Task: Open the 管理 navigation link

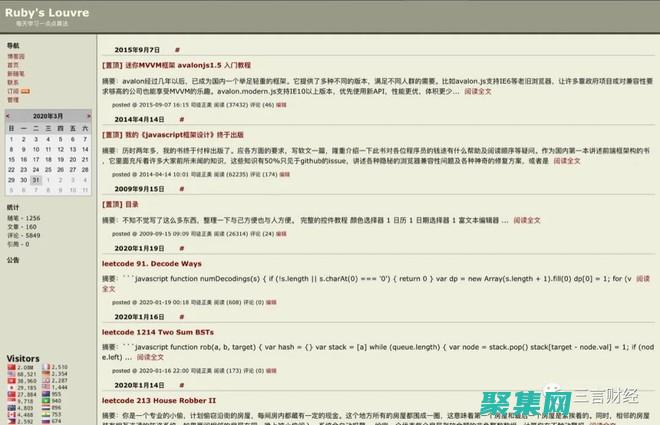Action: pyautogui.click(x=13, y=100)
